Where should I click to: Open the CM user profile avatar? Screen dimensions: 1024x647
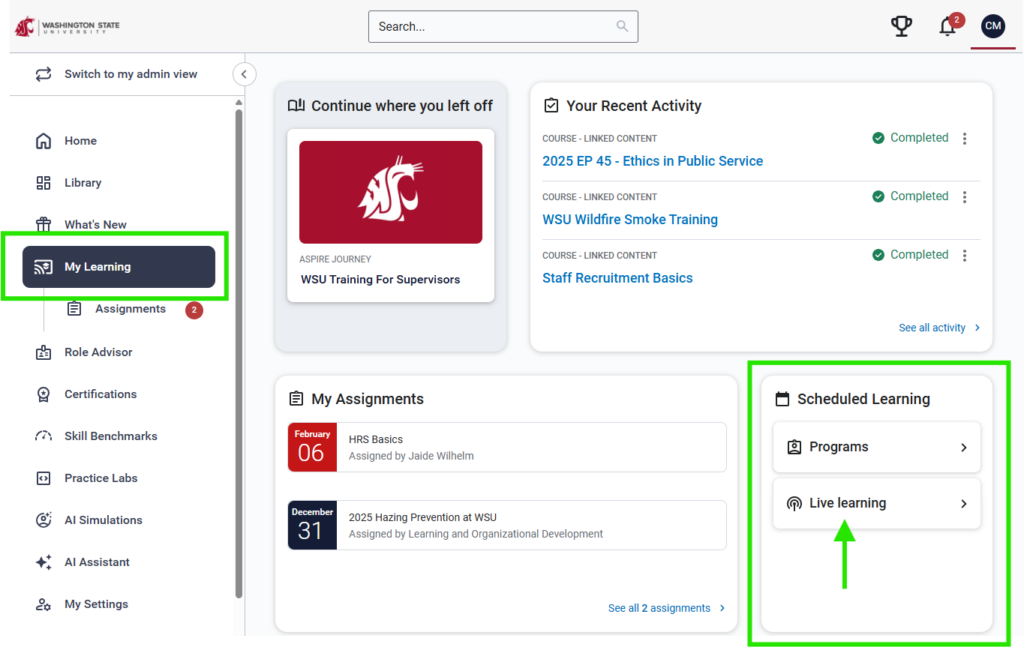tap(993, 26)
